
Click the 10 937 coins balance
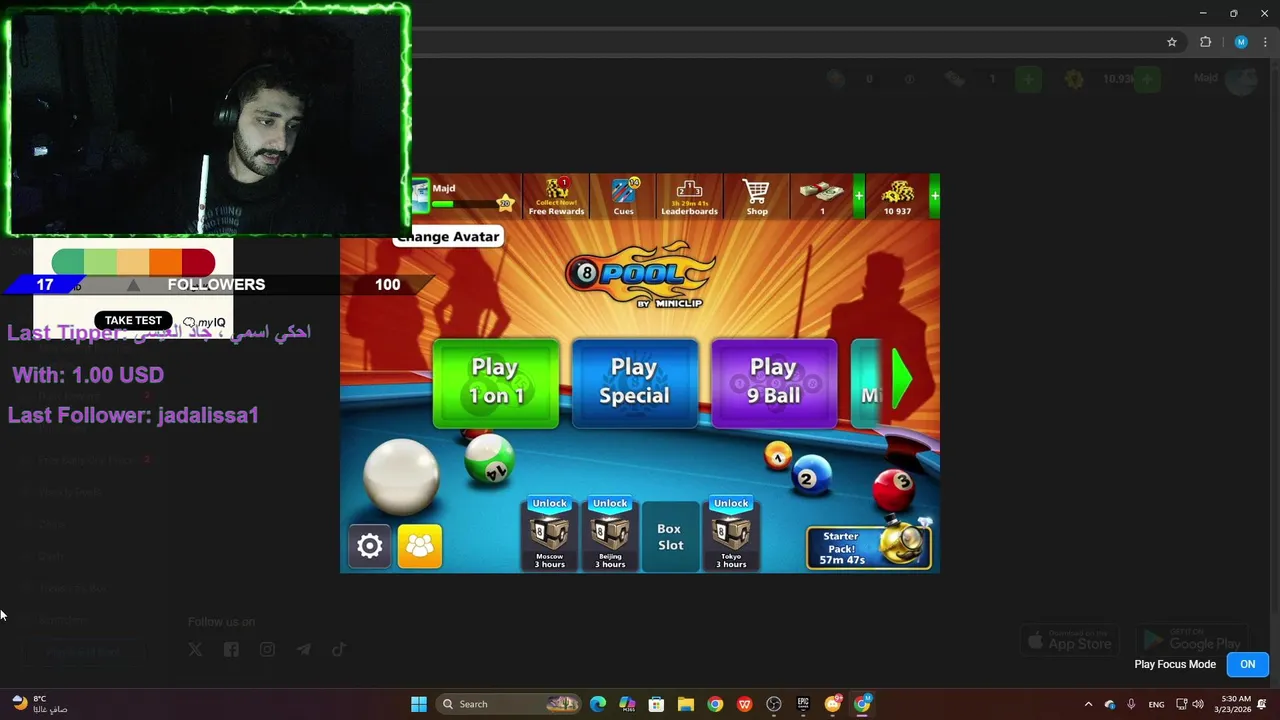click(x=897, y=196)
